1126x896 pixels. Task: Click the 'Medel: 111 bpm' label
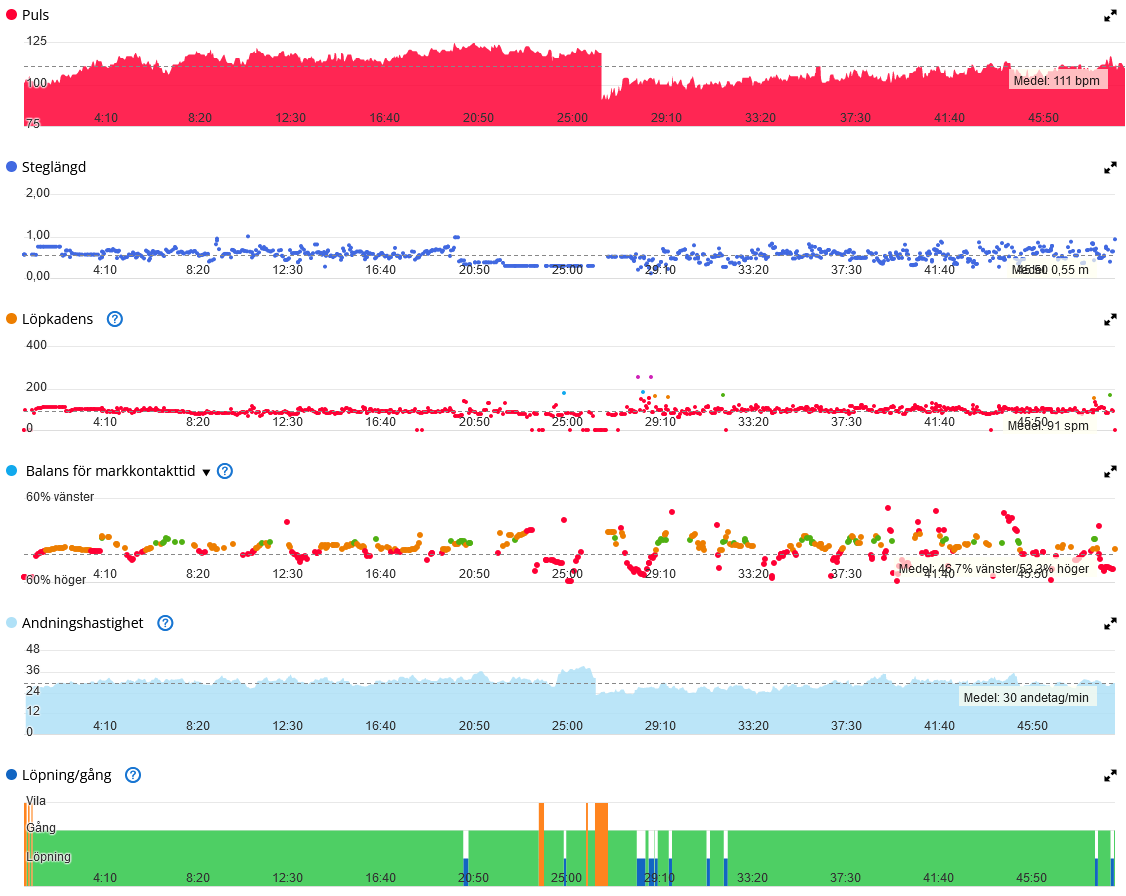point(1056,80)
